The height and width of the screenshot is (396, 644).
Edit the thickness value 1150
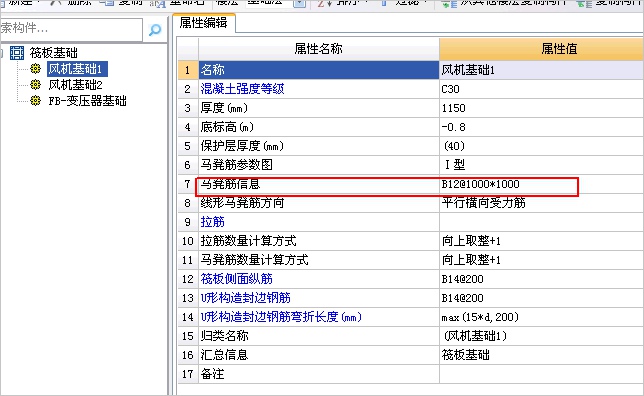point(542,108)
